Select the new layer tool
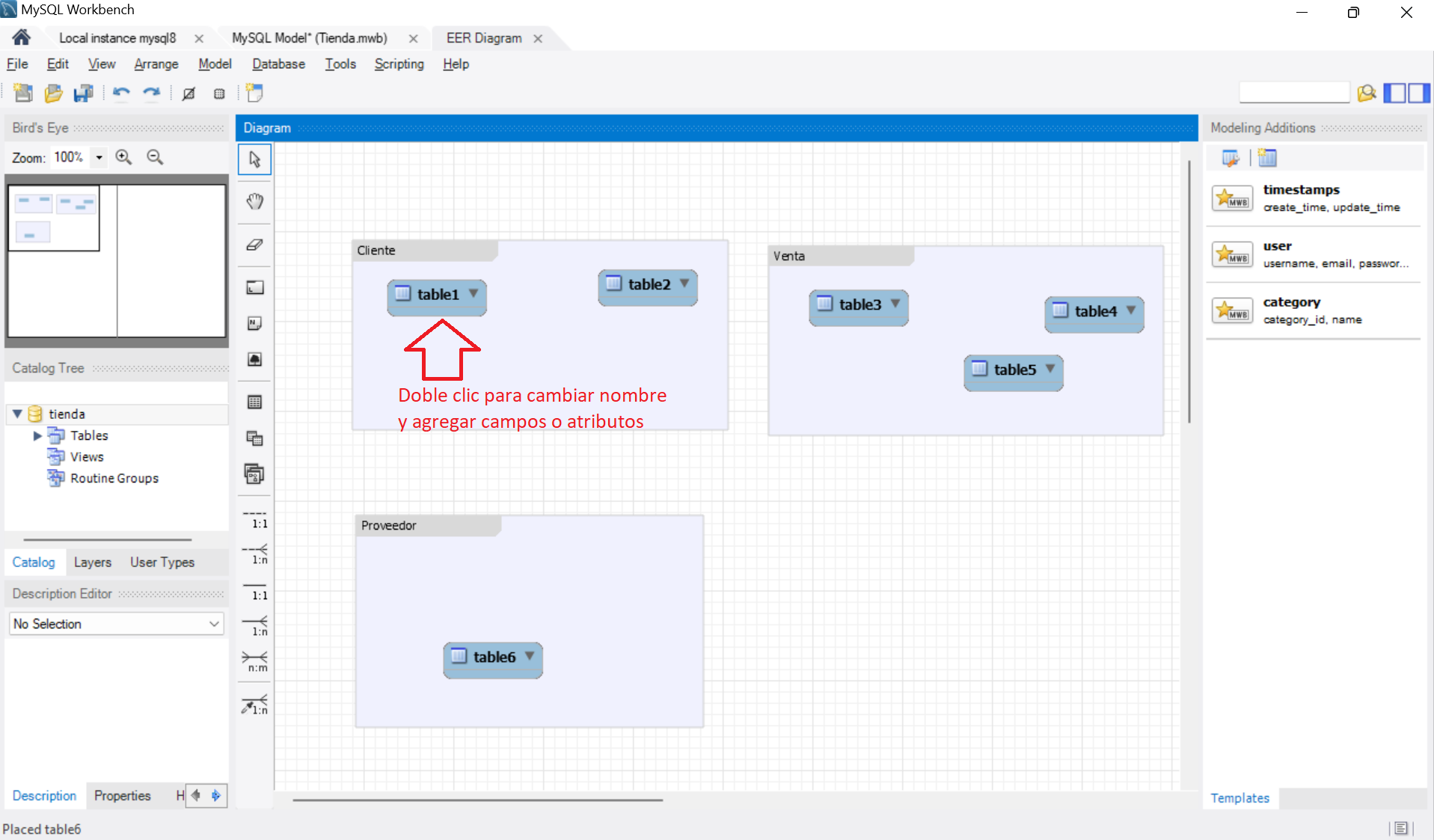1434x840 pixels. pyautogui.click(x=254, y=287)
